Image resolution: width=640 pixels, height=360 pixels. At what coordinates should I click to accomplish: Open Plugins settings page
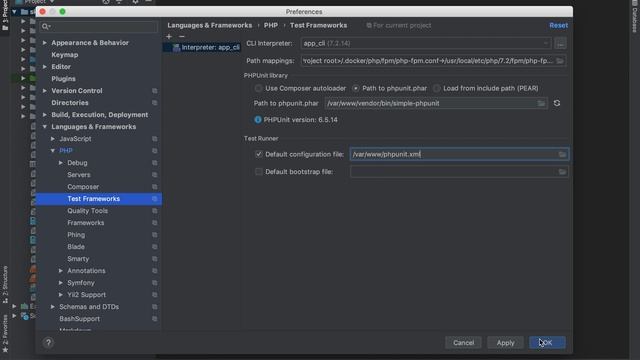(63, 79)
